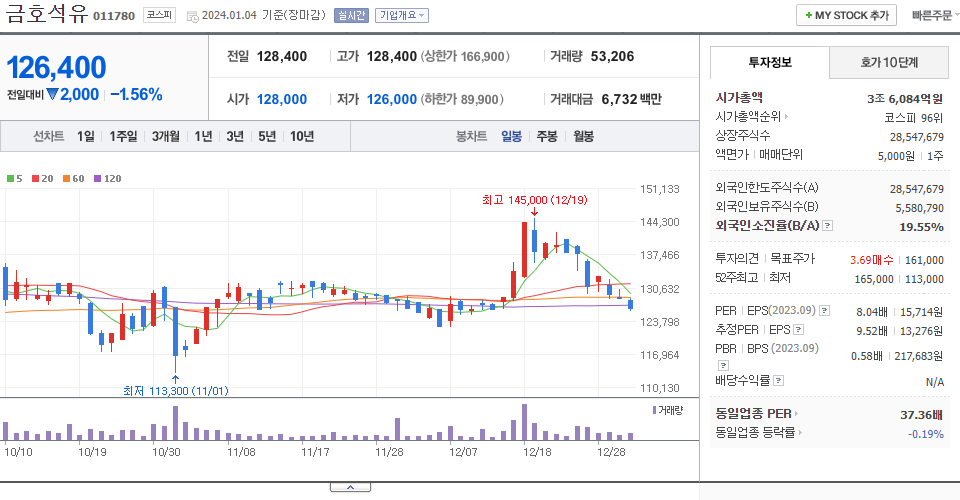The width and height of the screenshot is (960, 500).
Task: Click the 코스피 96위 ranking text
Action: click(x=913, y=118)
